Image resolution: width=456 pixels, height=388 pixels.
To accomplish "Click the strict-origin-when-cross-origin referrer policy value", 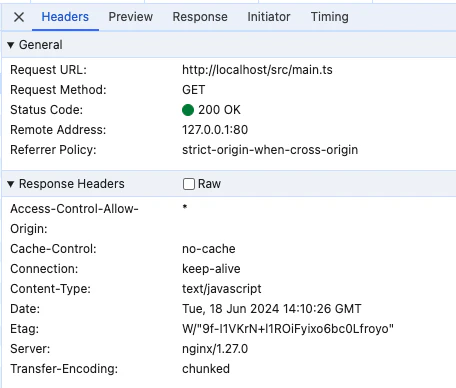I will pos(270,150).
